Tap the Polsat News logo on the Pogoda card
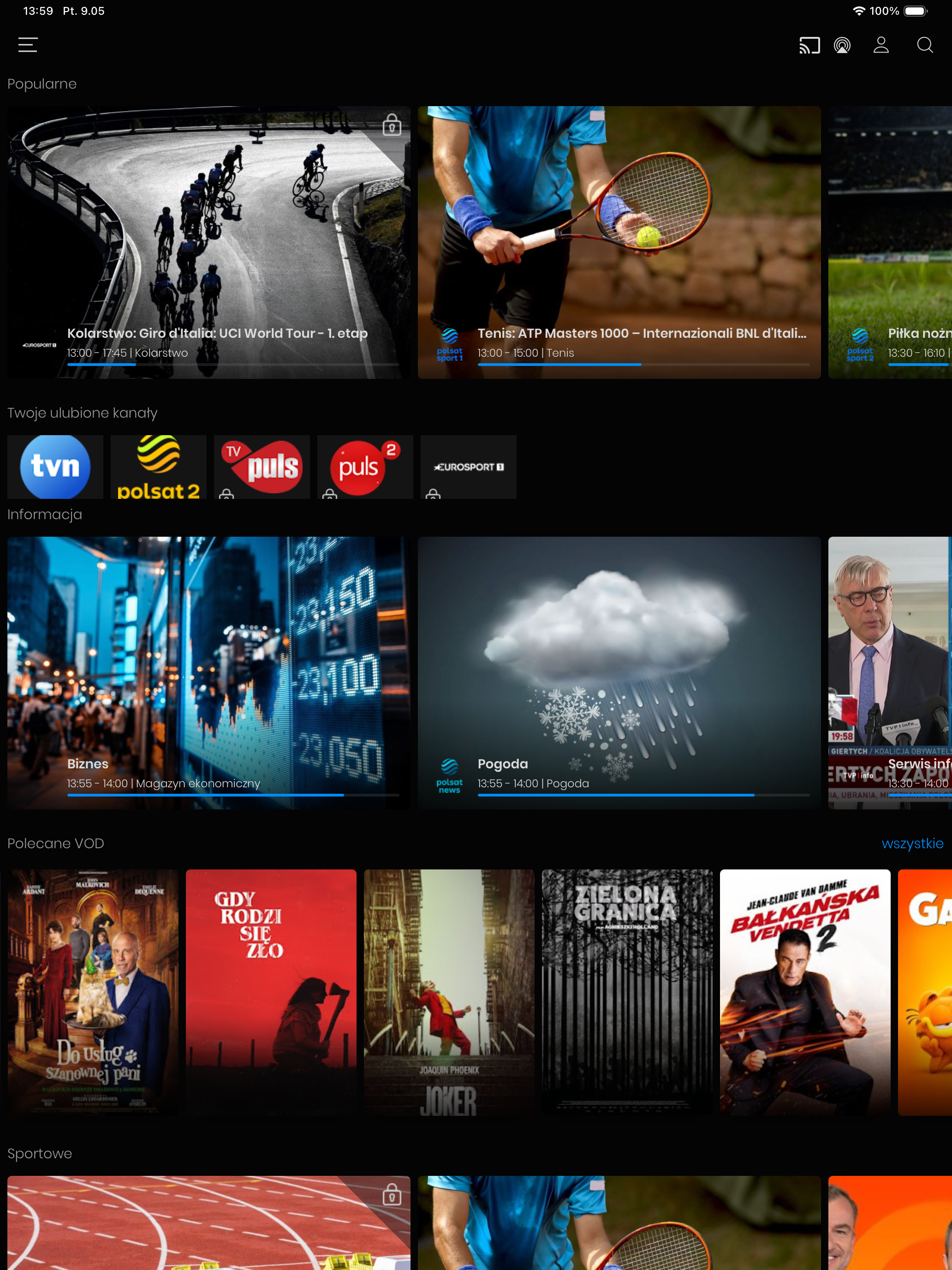The width and height of the screenshot is (952, 1270). (x=449, y=776)
